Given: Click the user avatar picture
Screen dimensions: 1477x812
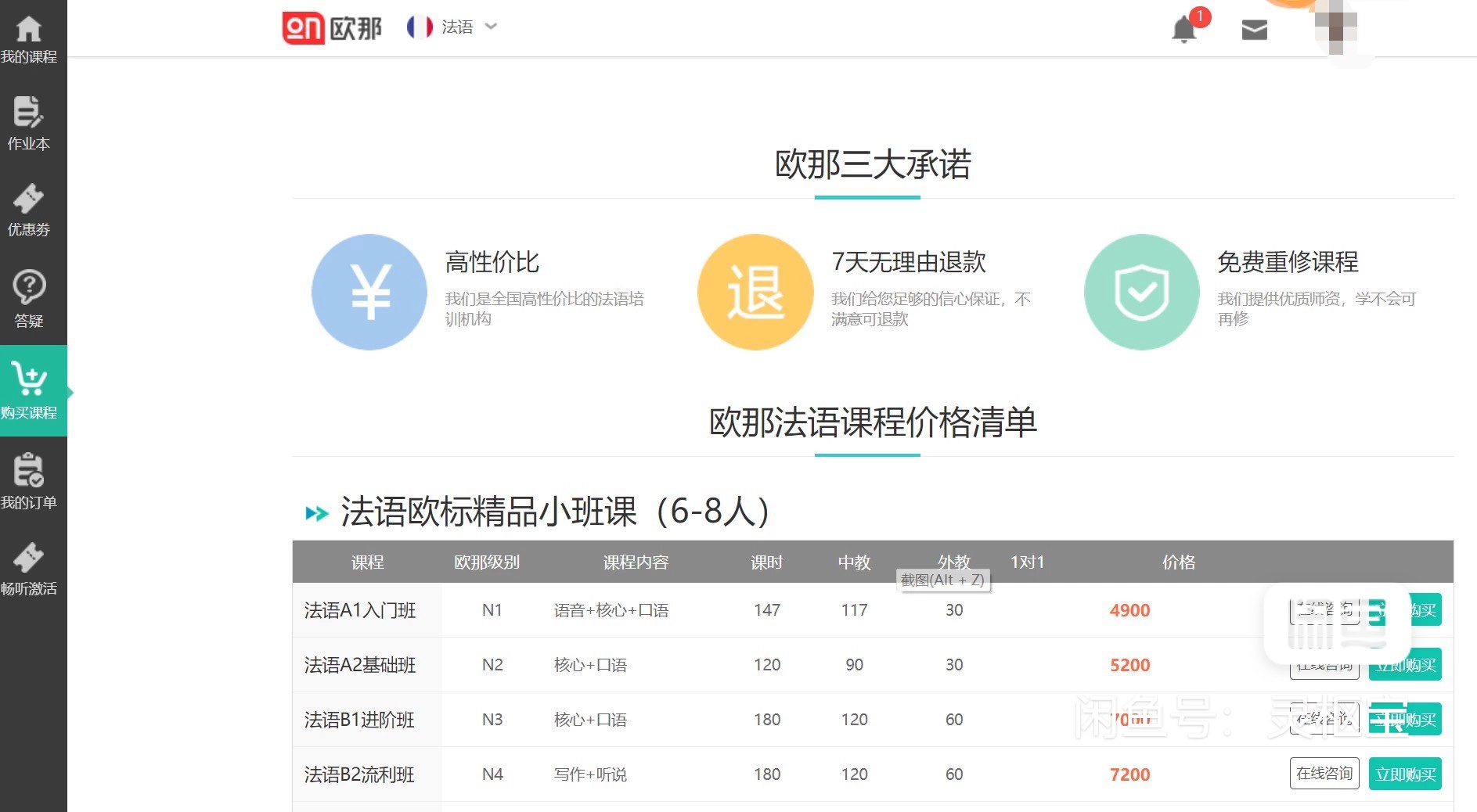Looking at the screenshot, I should pyautogui.click(x=1336, y=28).
